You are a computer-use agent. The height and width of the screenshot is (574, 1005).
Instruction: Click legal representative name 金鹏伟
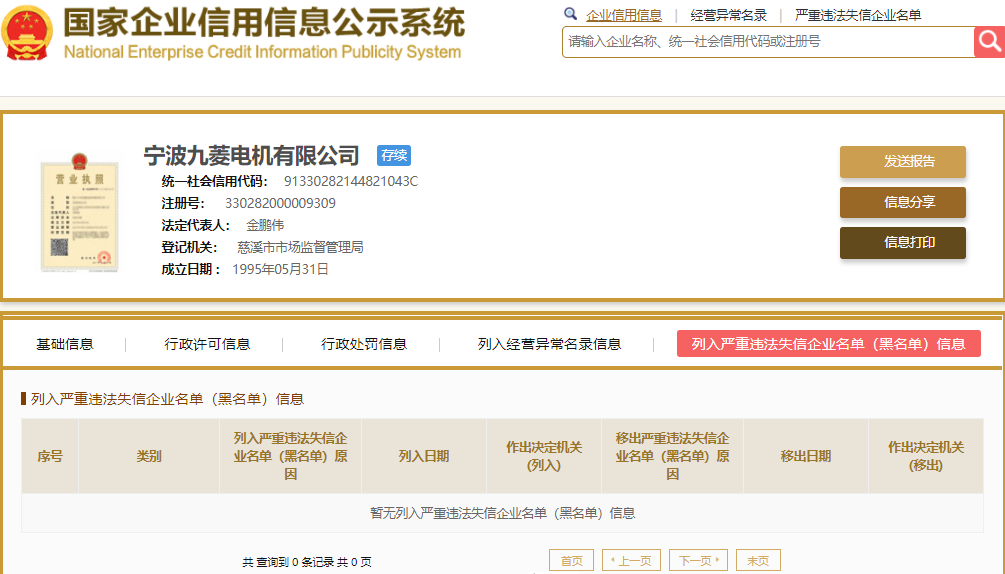click(265, 225)
